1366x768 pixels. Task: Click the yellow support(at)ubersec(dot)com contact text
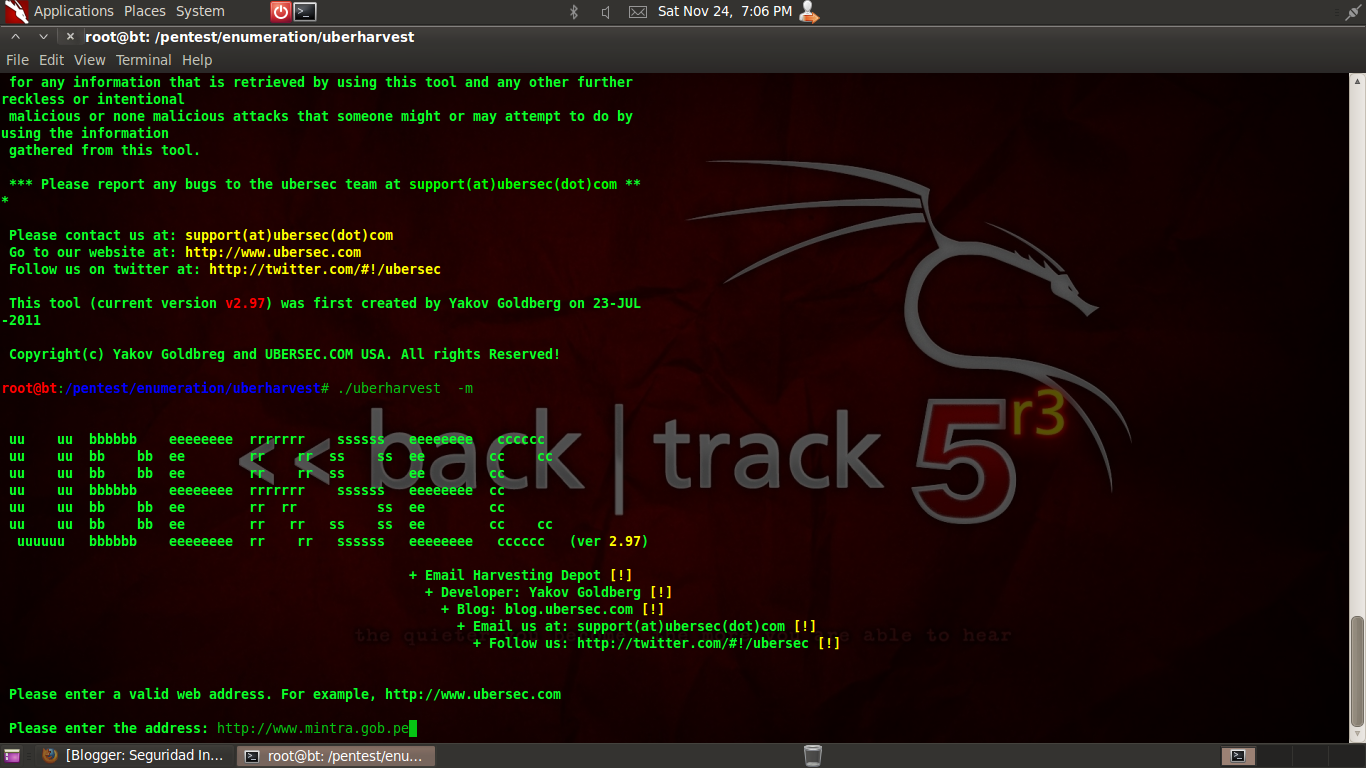289,235
